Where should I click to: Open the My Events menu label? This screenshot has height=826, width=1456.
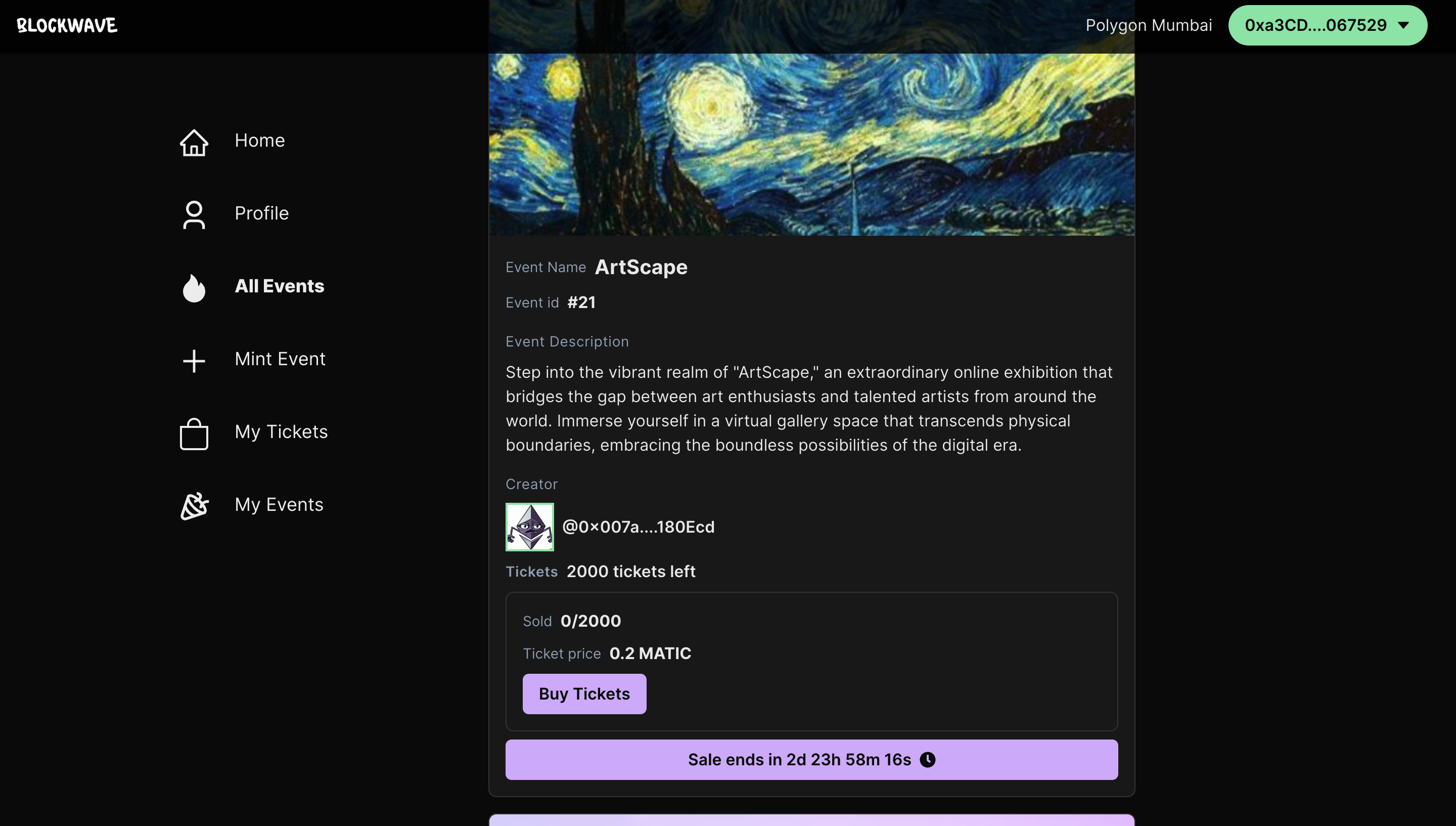(279, 504)
